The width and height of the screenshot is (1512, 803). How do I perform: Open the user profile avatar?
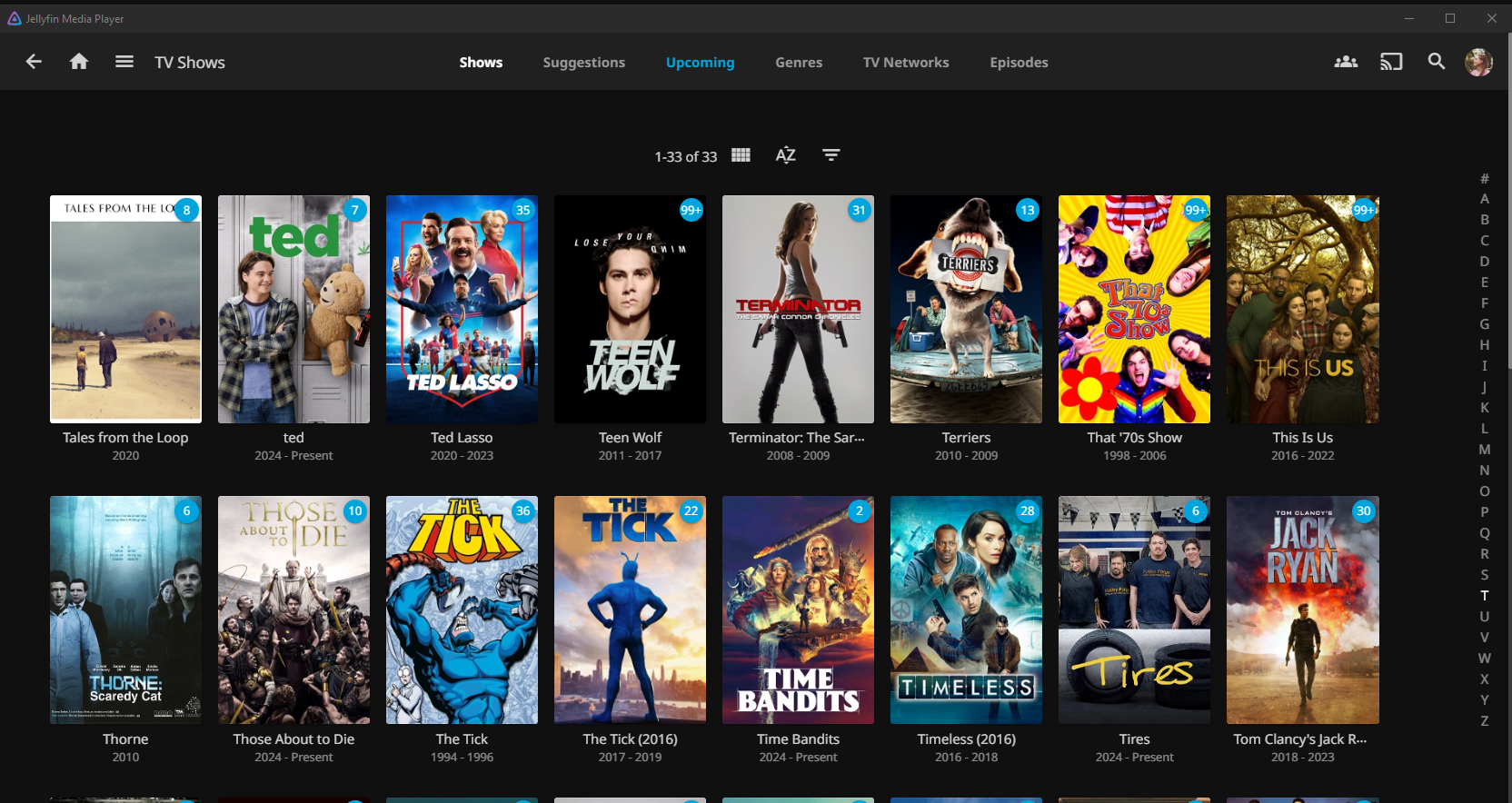pyautogui.click(x=1478, y=62)
